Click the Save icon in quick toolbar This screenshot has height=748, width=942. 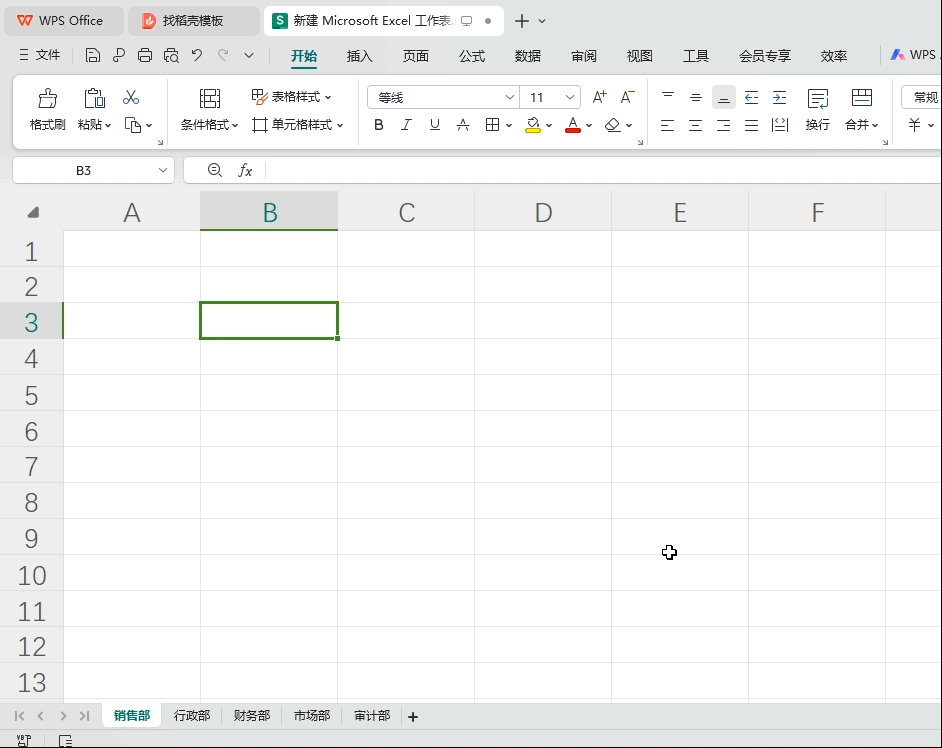pos(93,56)
